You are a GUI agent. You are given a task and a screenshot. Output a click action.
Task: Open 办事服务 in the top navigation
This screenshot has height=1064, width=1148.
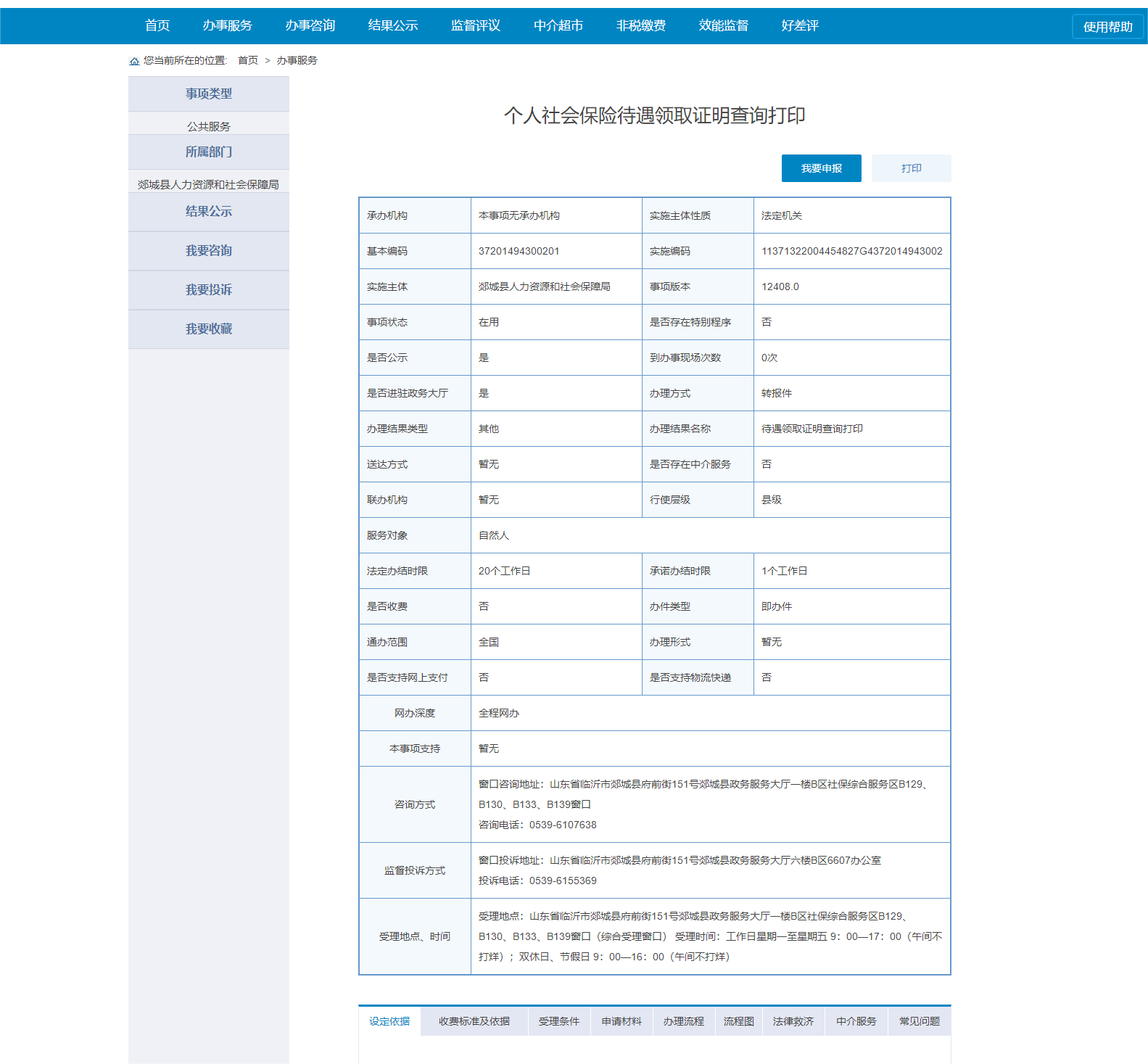click(228, 26)
